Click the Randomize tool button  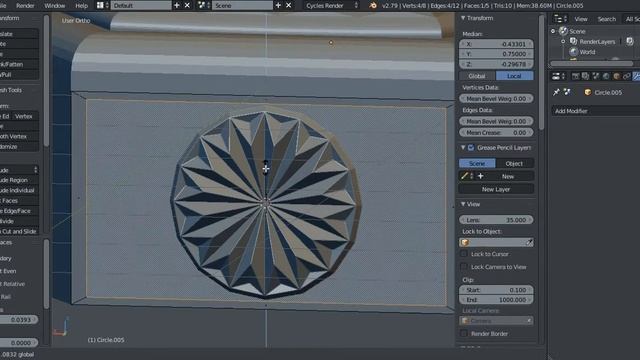pyautogui.click(x=19, y=147)
